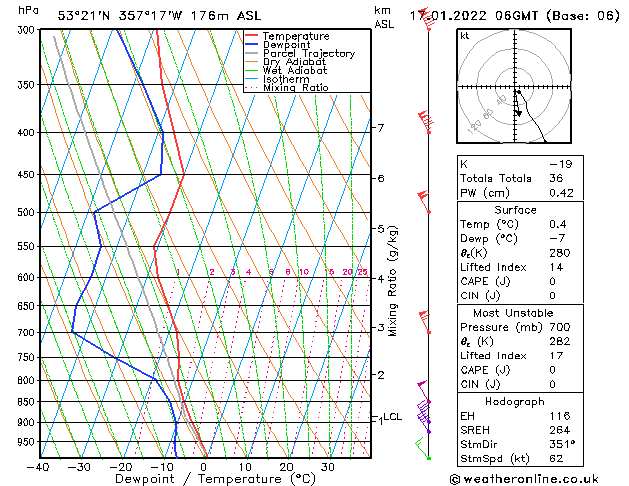Click the surface Temp value 0.4
629x486 pixels.
click(x=558, y=224)
